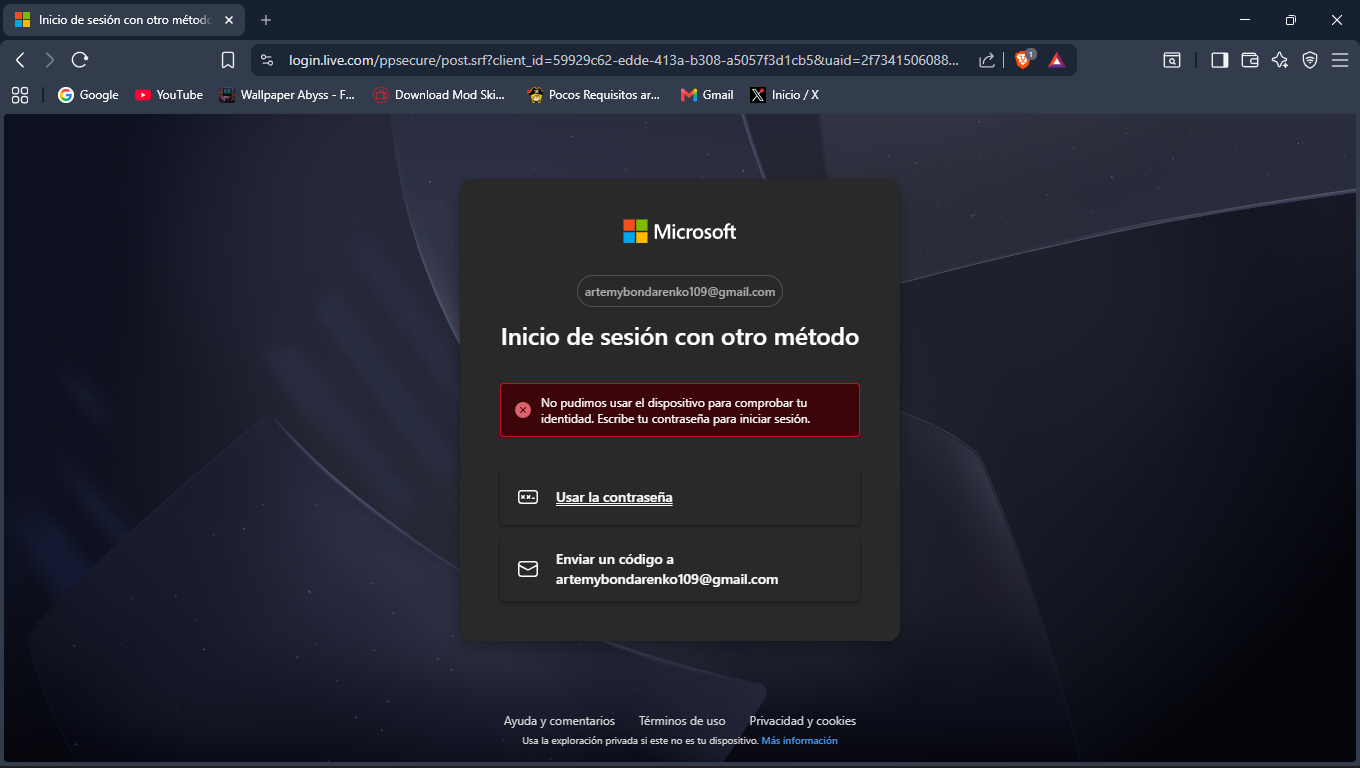The height and width of the screenshot is (768, 1360).
Task: Open Brave Shields lion icon
Action: [1024, 60]
